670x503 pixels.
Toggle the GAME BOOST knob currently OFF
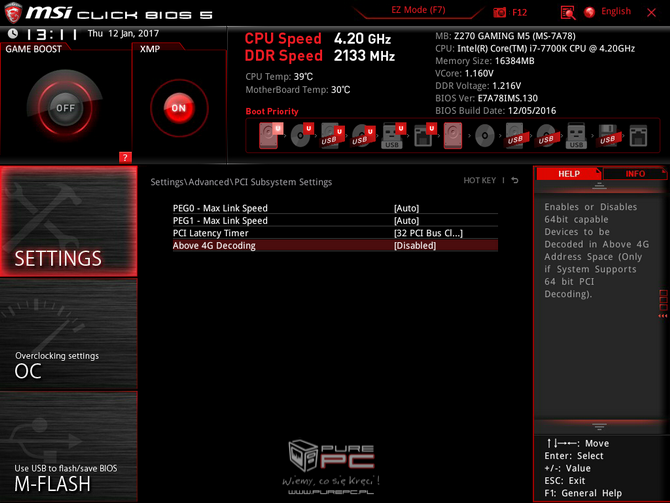click(65, 108)
